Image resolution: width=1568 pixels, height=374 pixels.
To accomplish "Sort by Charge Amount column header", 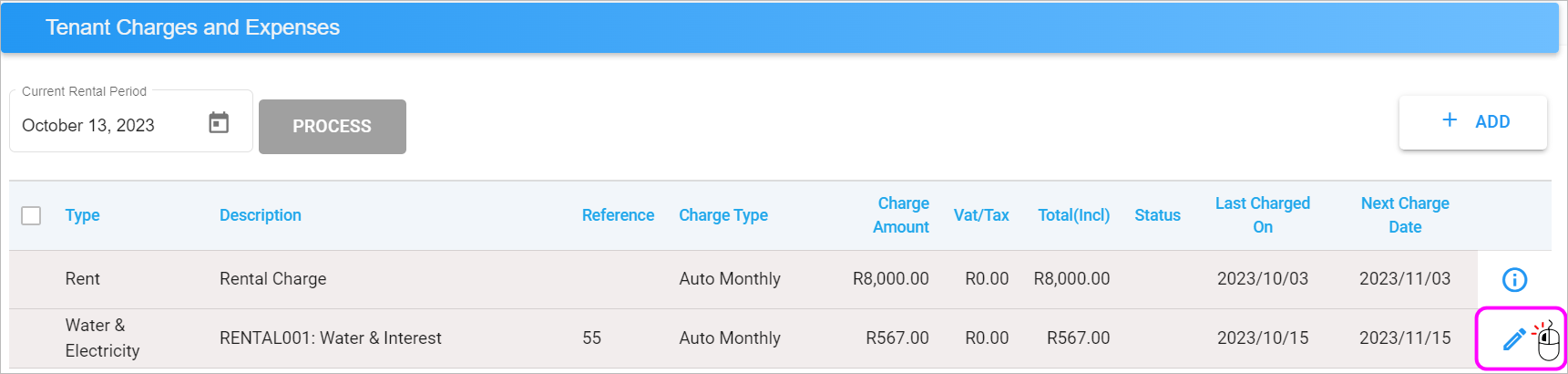I will pyautogui.click(x=901, y=215).
